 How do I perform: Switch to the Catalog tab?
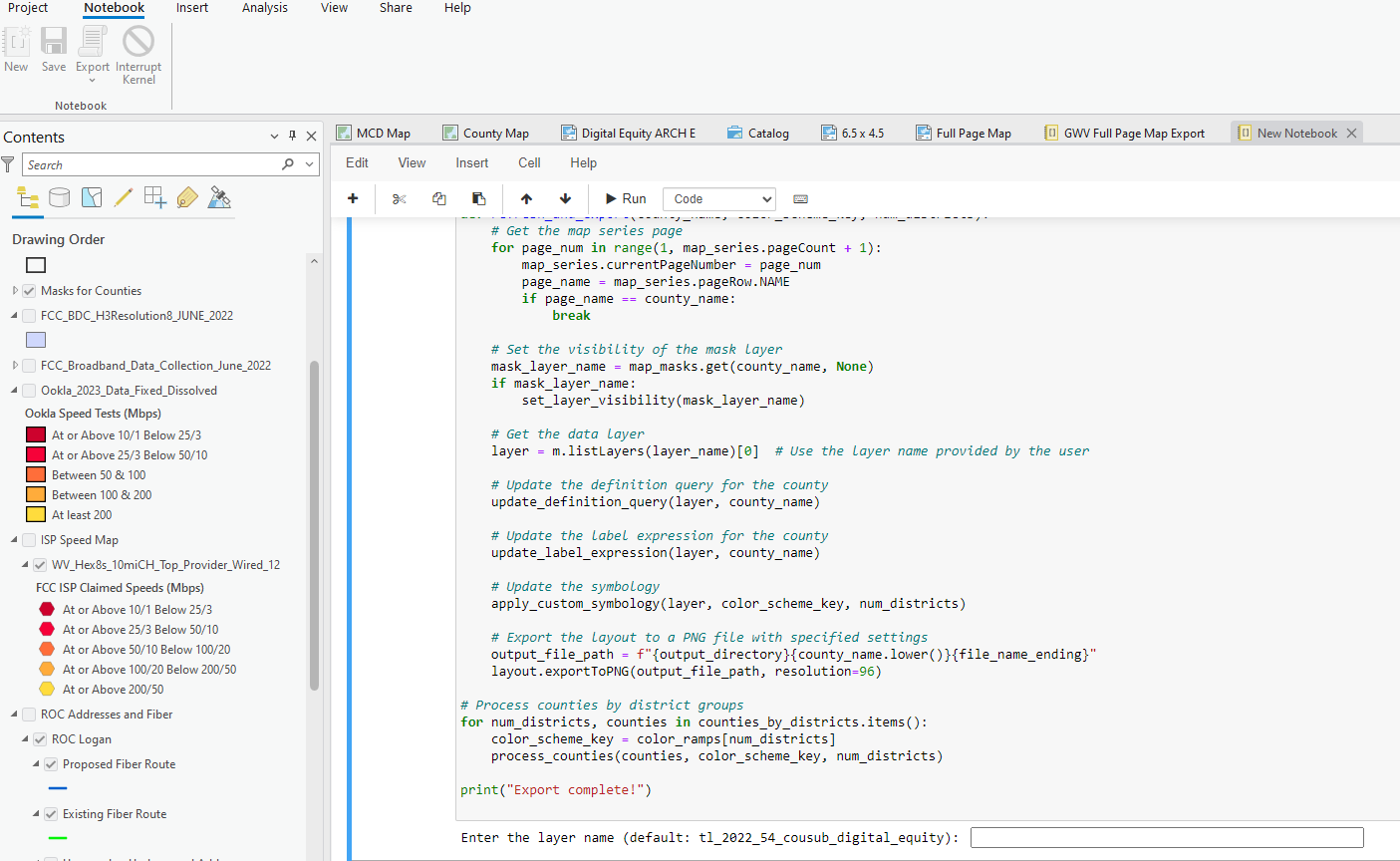758,132
